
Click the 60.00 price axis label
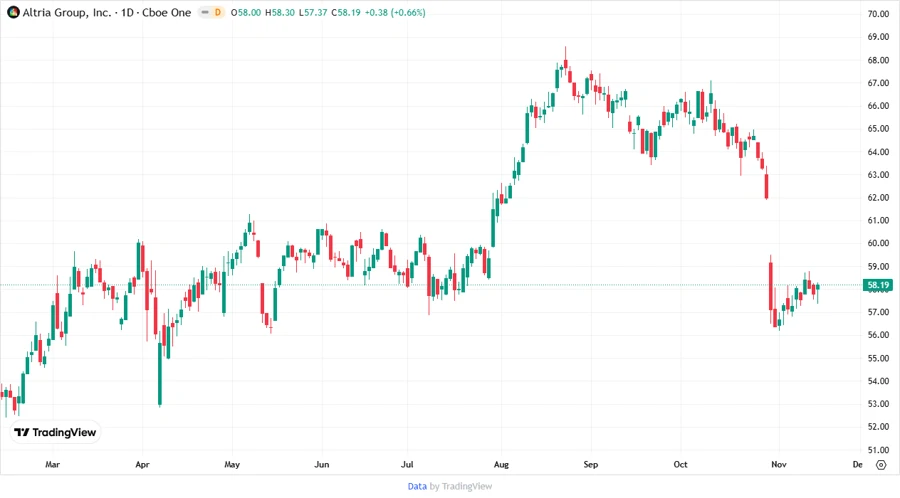click(878, 243)
